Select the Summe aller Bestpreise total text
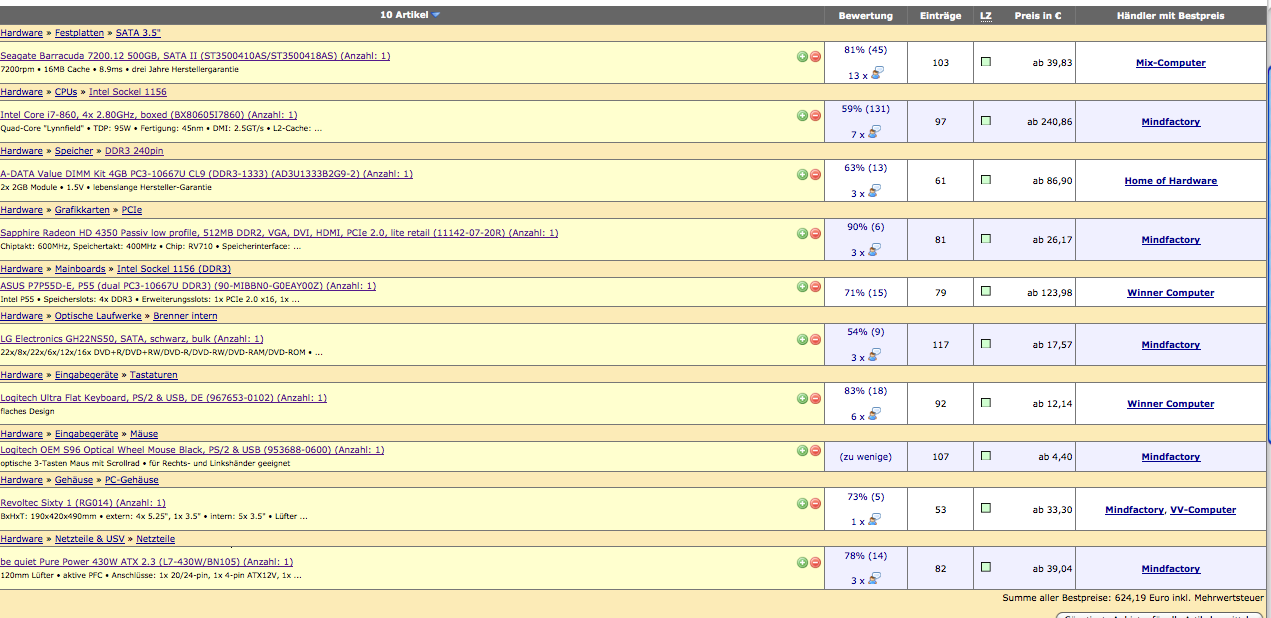Image resolution: width=1271 pixels, height=618 pixels. pos(1135,598)
